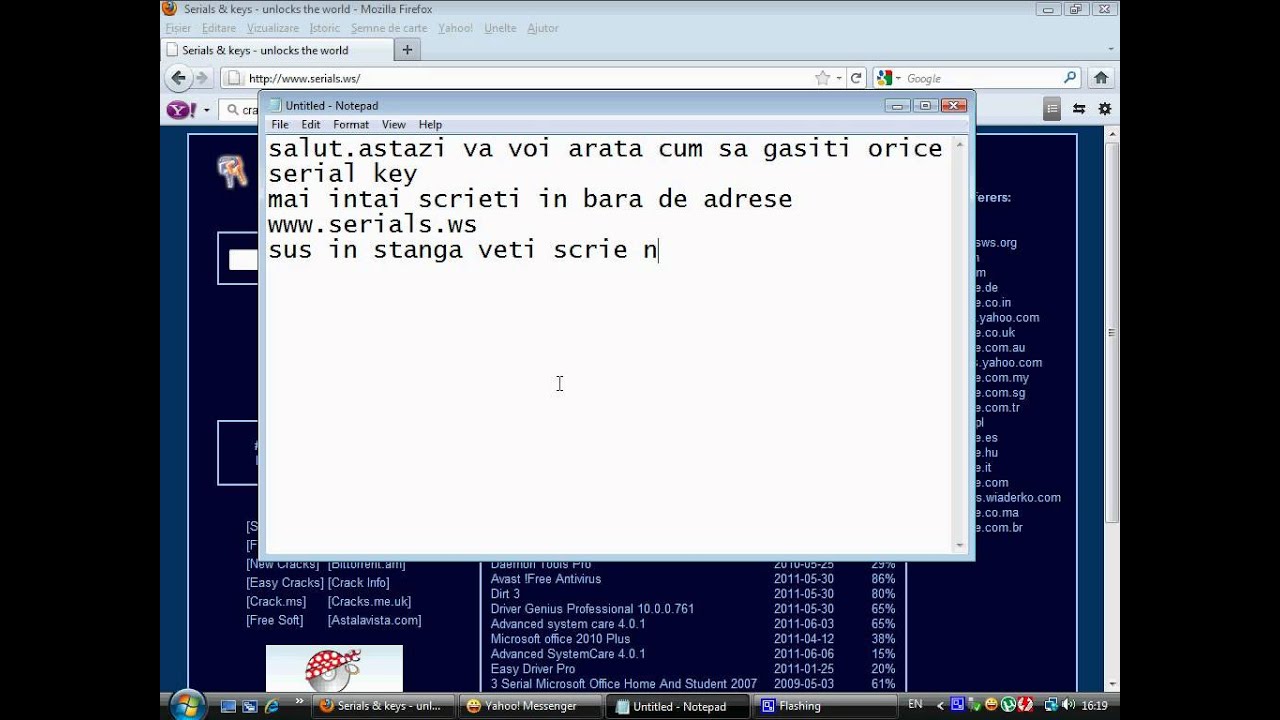The image size is (1280, 720).
Task: Open the list-all-tabs dropdown in Firefox
Action: [x=1111, y=49]
